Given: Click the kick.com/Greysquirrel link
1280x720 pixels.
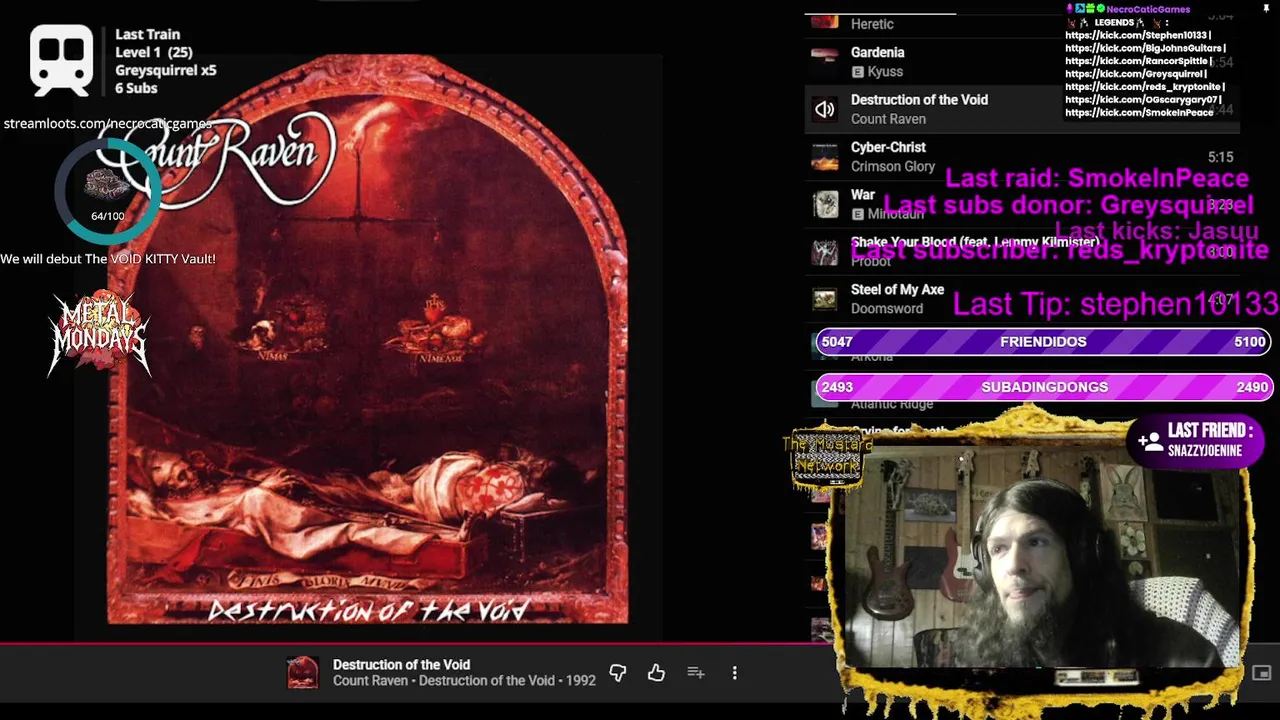Looking at the screenshot, I should coord(1135,74).
